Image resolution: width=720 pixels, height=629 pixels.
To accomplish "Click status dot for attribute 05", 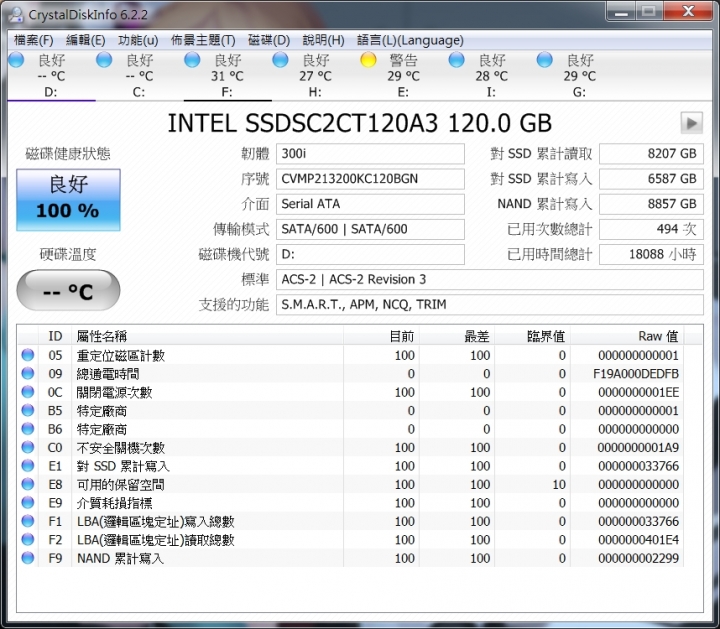I will [x=28, y=355].
